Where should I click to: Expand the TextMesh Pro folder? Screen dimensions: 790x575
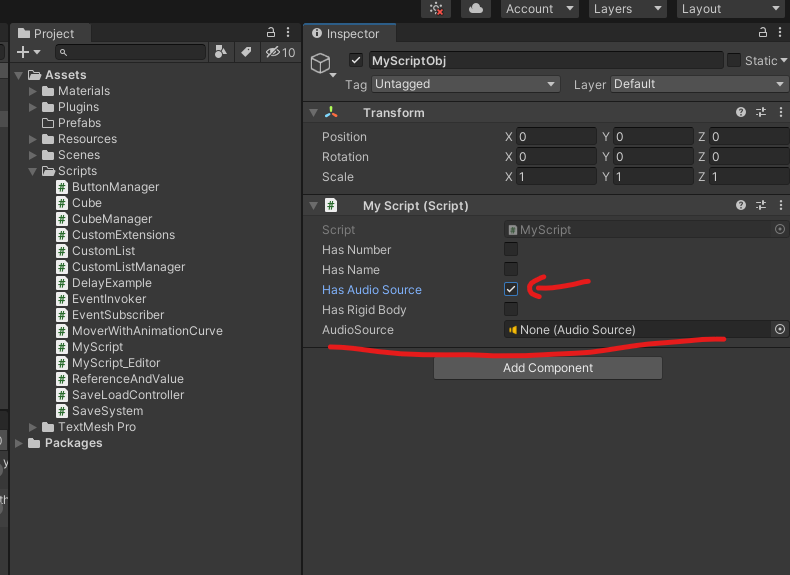coord(33,427)
